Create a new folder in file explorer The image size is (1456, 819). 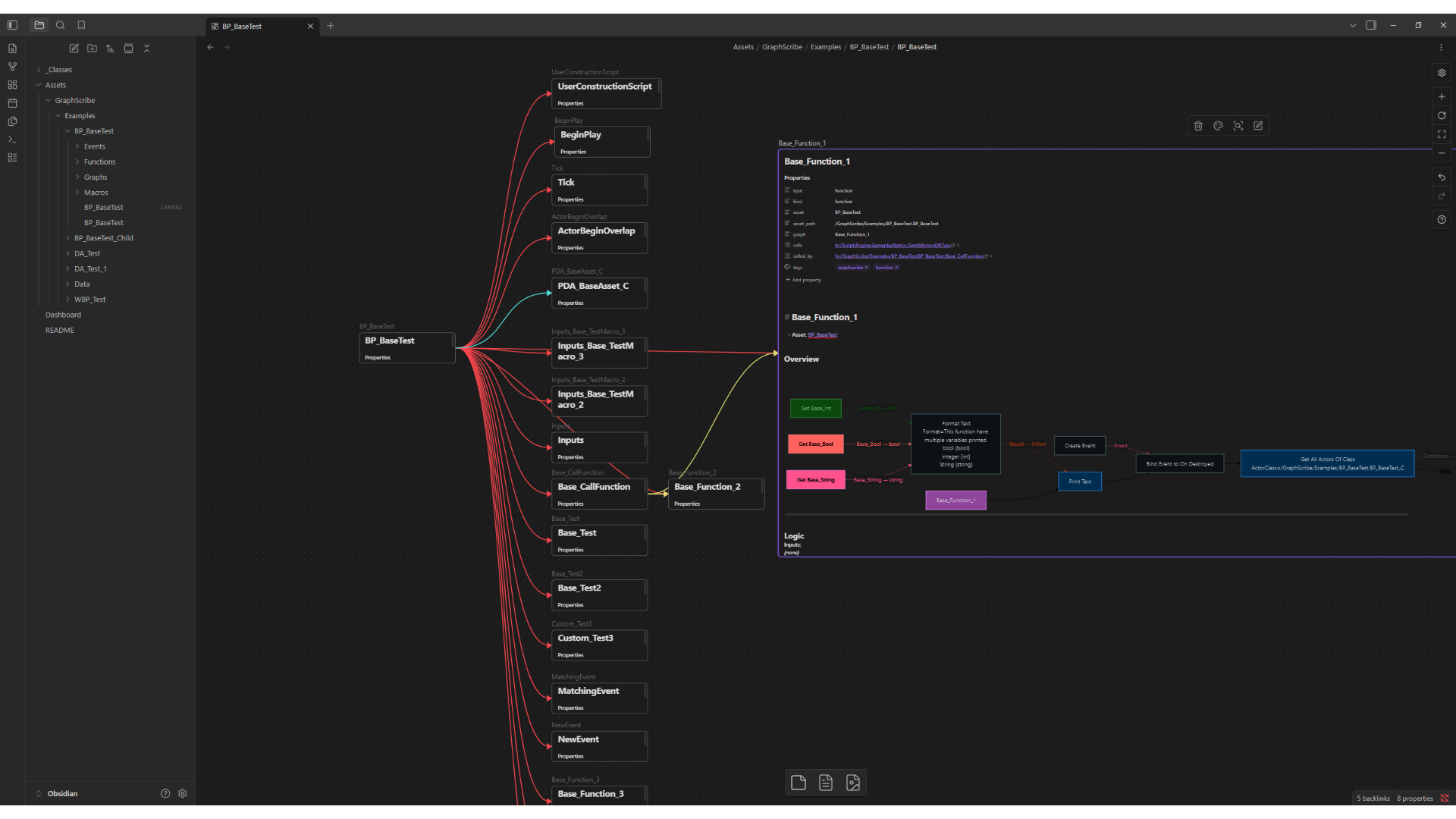click(92, 49)
